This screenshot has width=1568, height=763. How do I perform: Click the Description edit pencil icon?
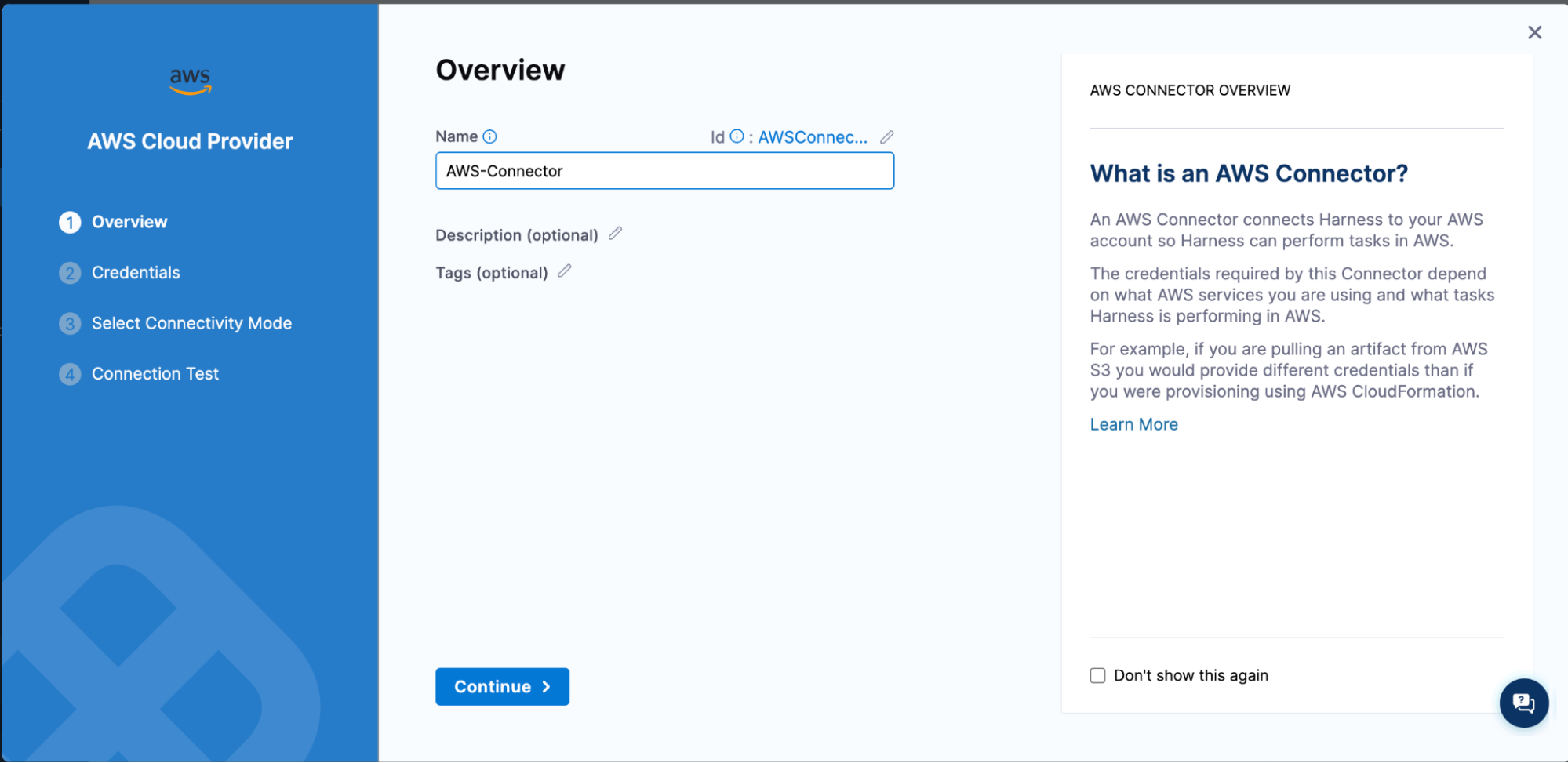(615, 234)
